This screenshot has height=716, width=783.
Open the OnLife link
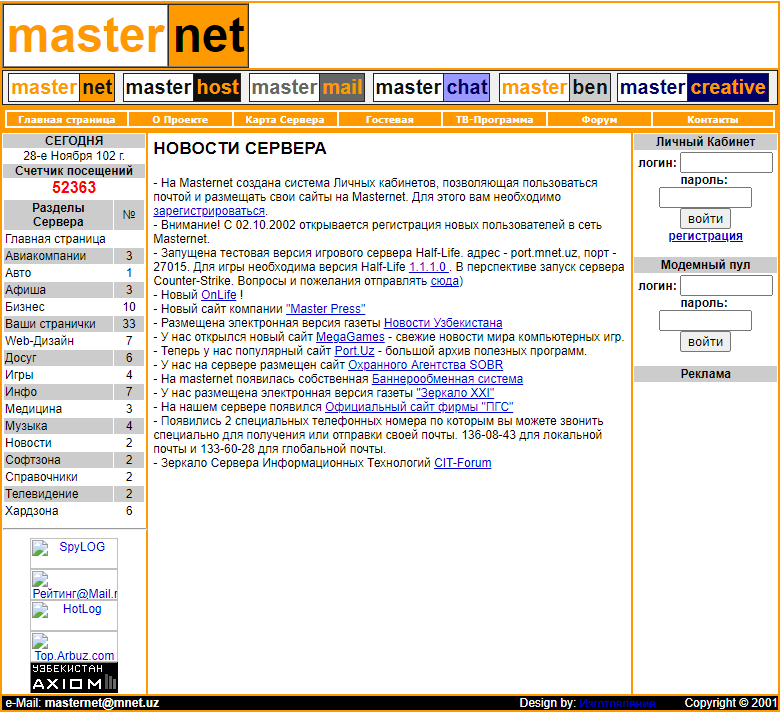click(219, 295)
